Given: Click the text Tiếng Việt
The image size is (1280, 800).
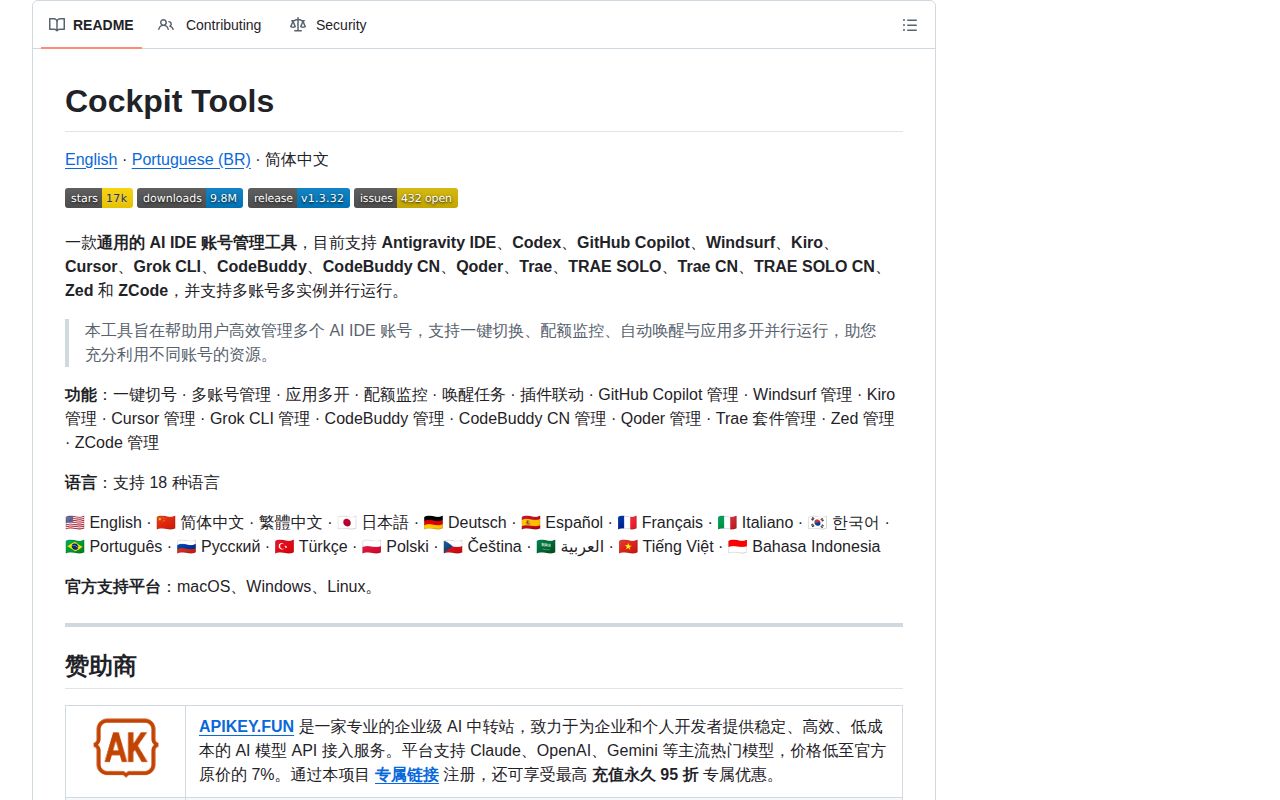Looking at the screenshot, I should coord(678,546).
